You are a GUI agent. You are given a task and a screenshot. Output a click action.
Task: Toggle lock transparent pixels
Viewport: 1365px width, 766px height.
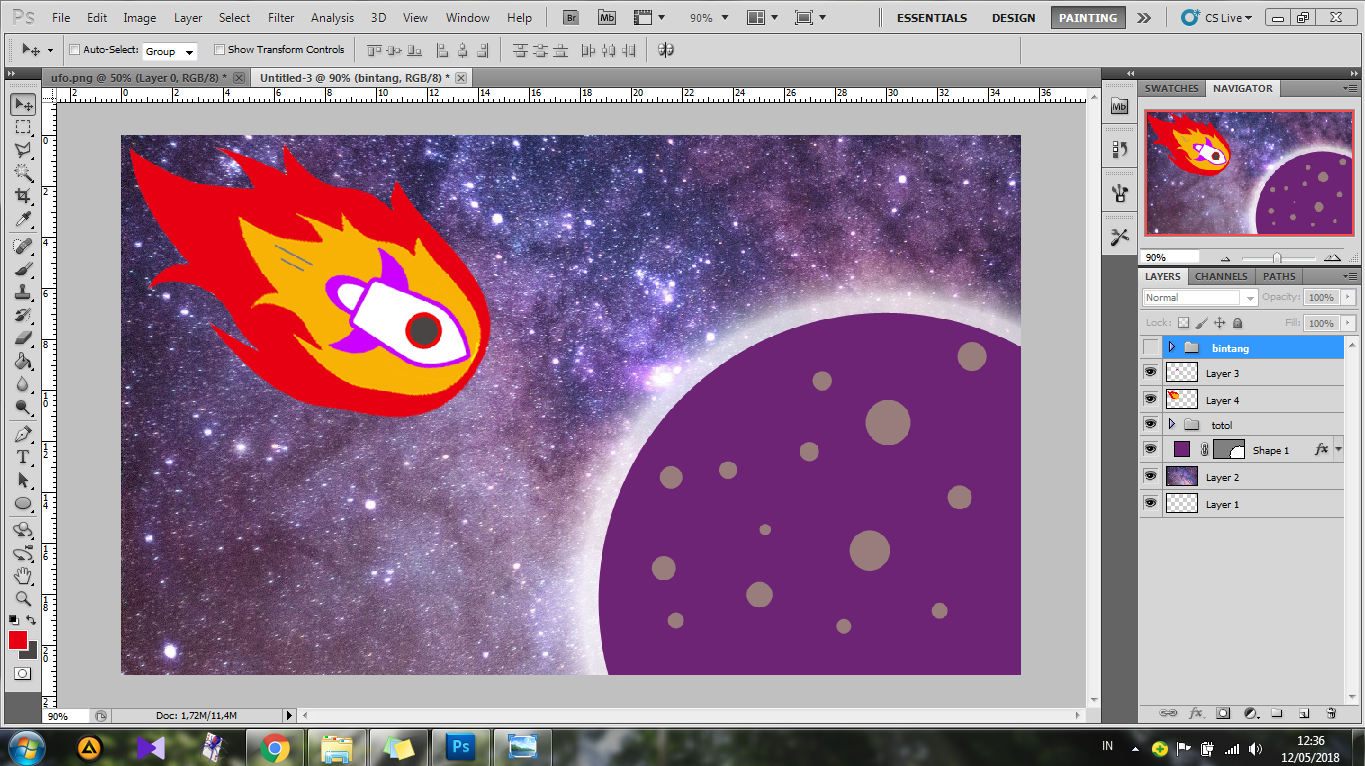click(1184, 323)
